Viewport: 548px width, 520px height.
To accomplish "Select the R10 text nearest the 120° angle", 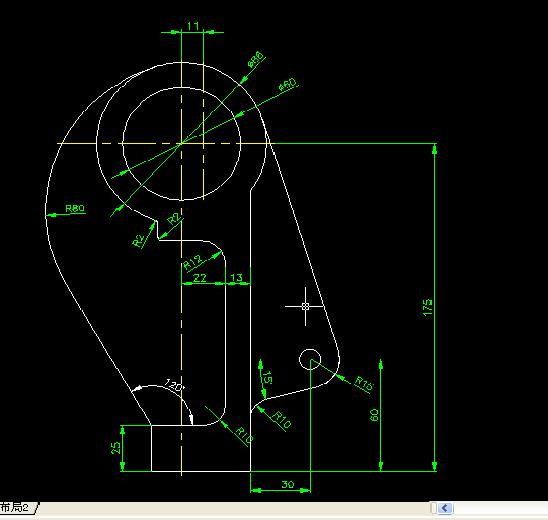I will (x=244, y=435).
